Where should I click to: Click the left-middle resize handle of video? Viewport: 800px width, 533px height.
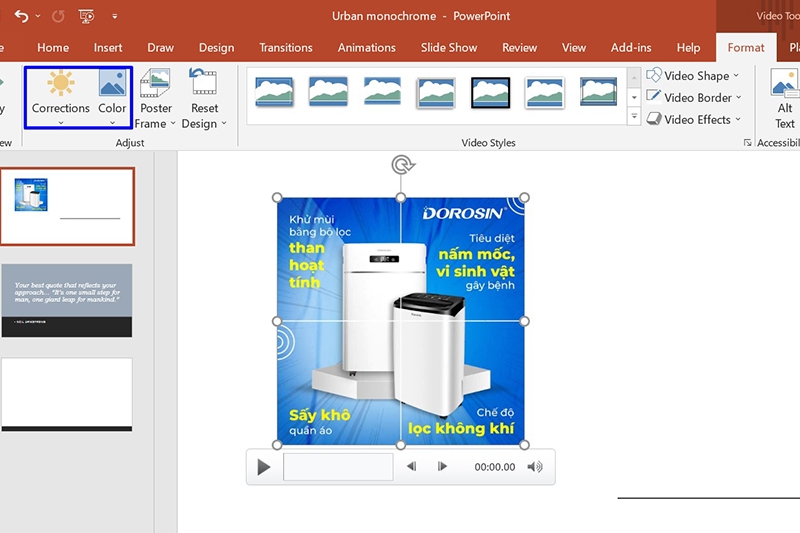(x=277, y=321)
